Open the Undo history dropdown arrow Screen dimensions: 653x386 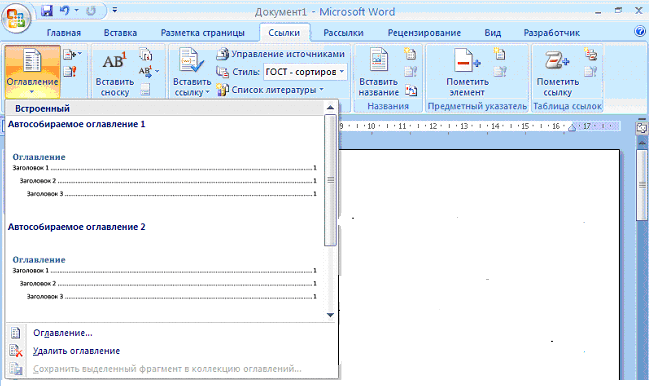77,11
